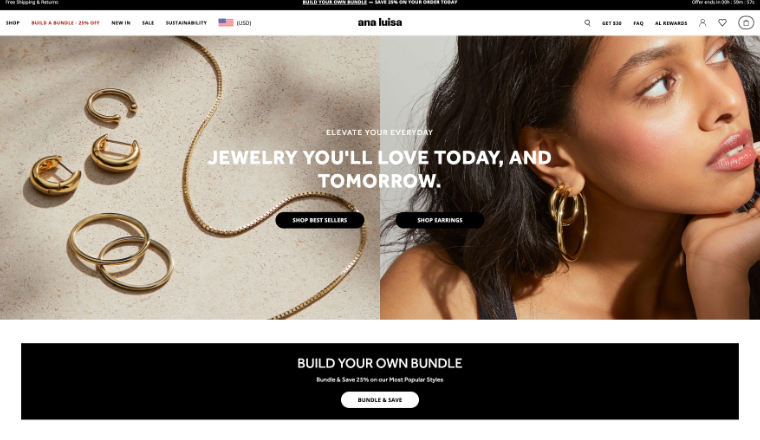Click Shop Earrings button

point(440,220)
